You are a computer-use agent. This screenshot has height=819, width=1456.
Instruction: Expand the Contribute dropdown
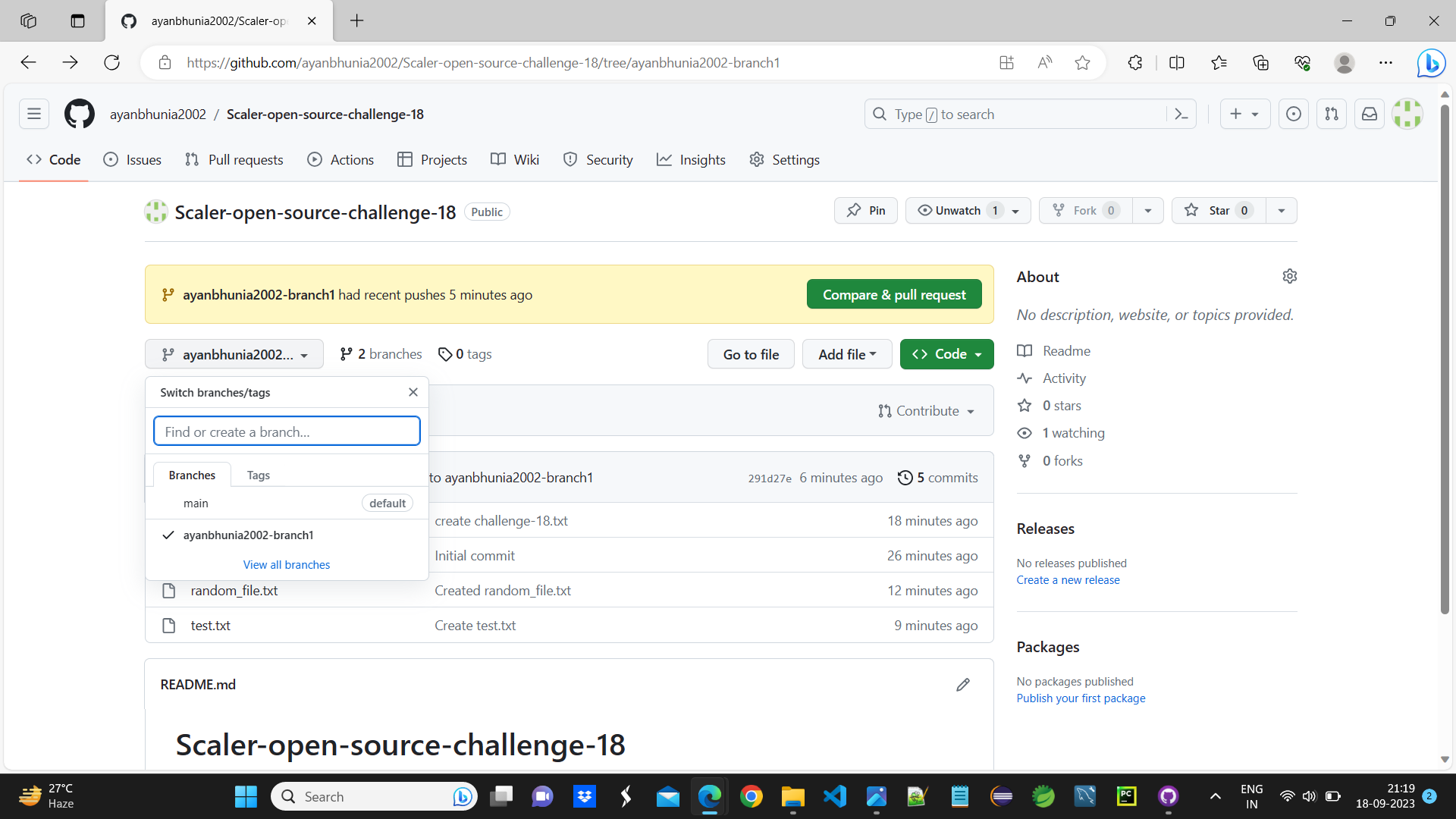coord(926,410)
